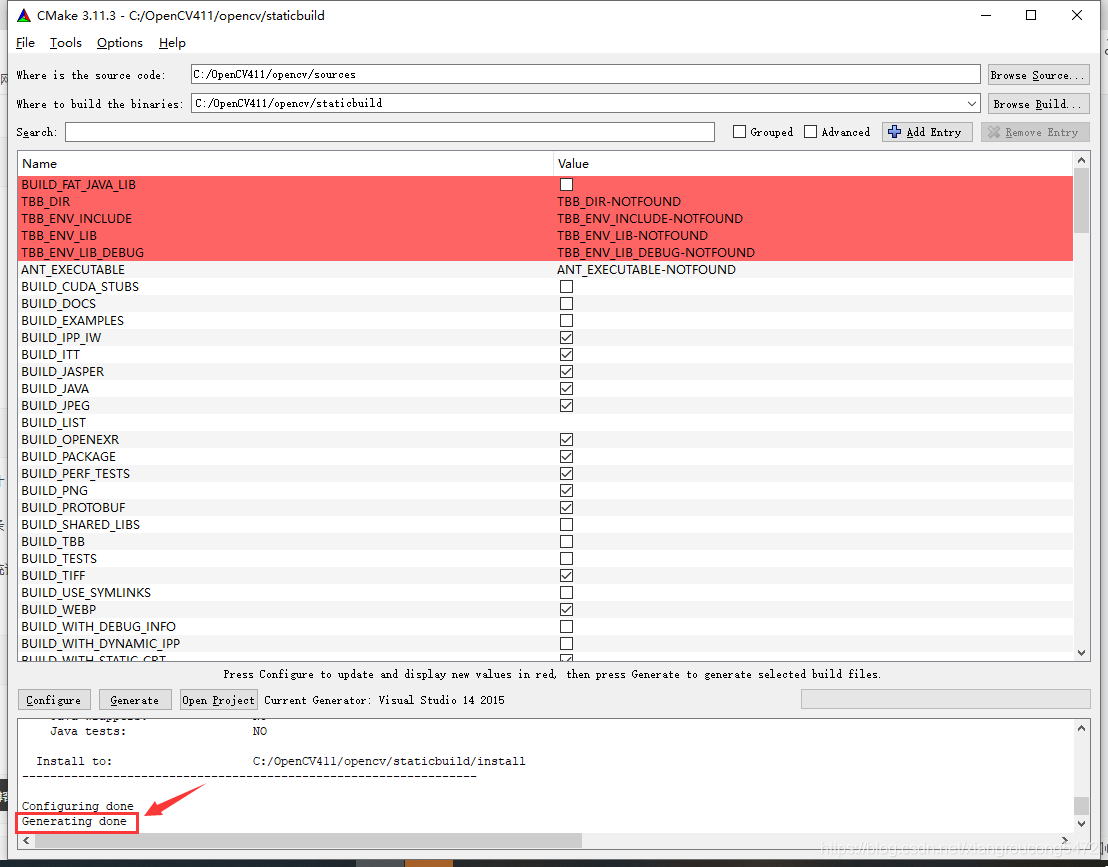
Task: Select the TBB_DIR entry name
Action: (46, 201)
